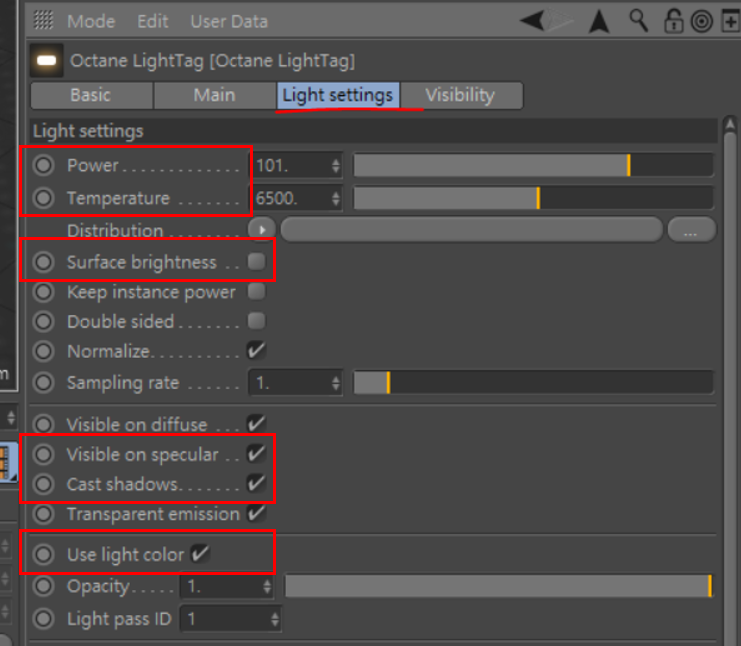Switch to the Visibility tab
741x646 pixels.
click(461, 95)
